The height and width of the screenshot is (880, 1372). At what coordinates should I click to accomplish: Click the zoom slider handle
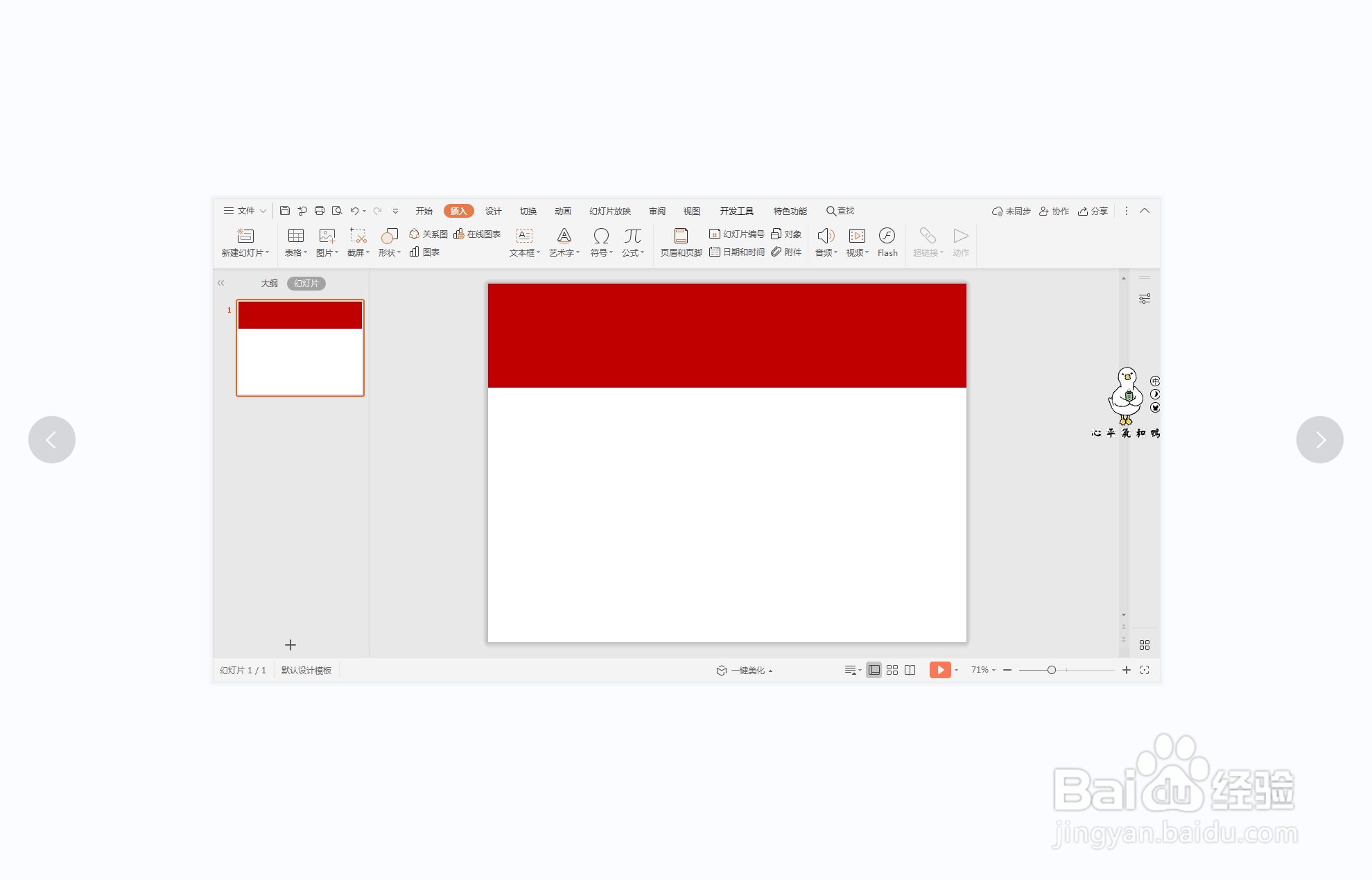[1052, 670]
